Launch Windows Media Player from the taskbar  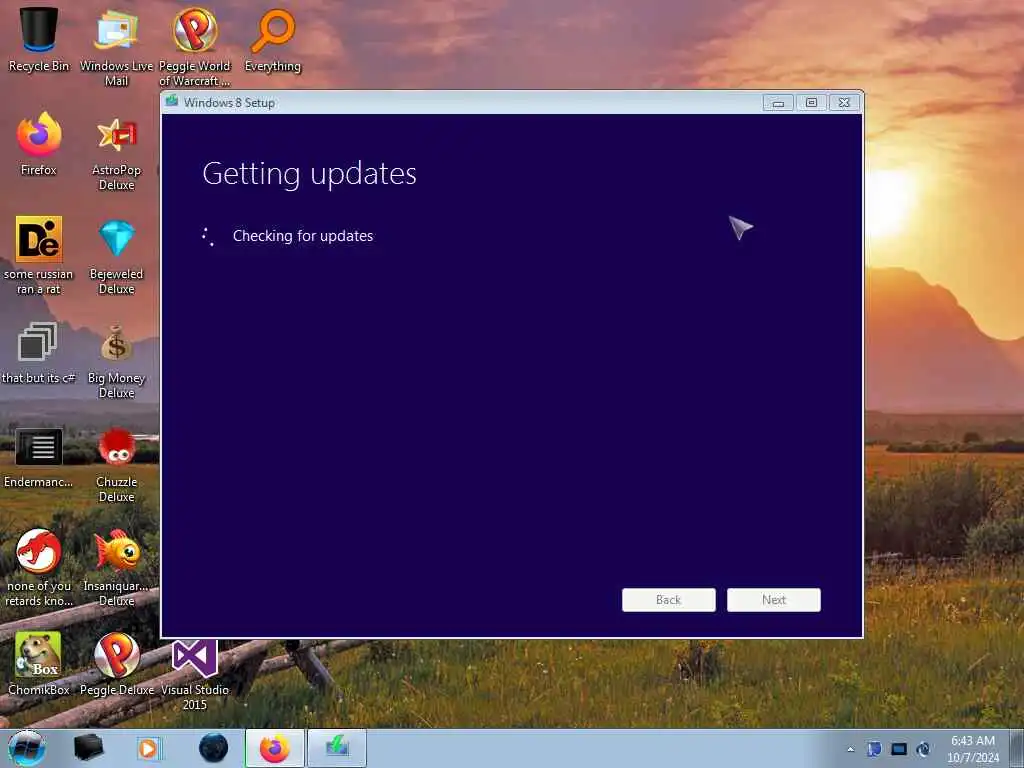148,748
